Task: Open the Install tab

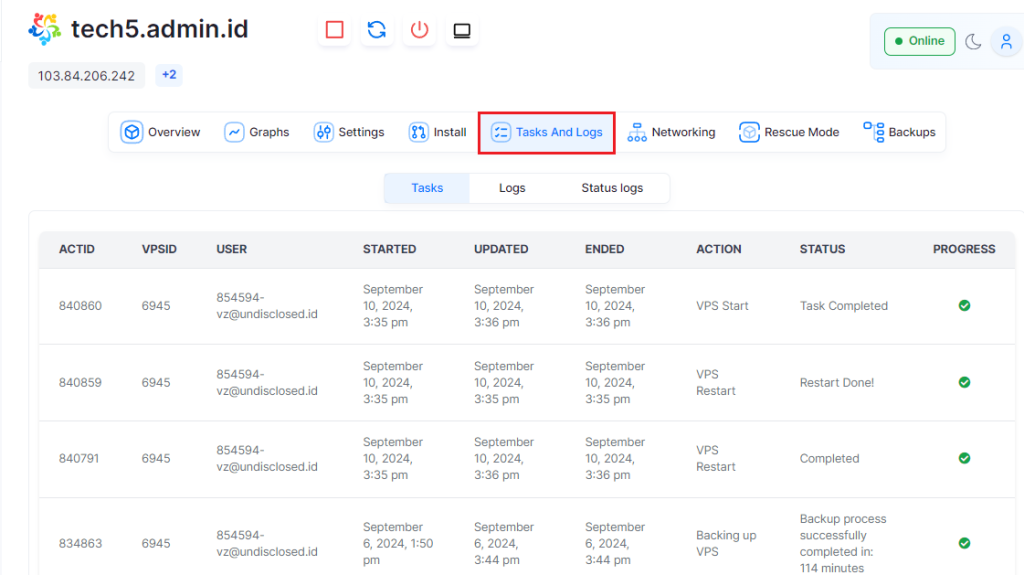Action: click(438, 132)
